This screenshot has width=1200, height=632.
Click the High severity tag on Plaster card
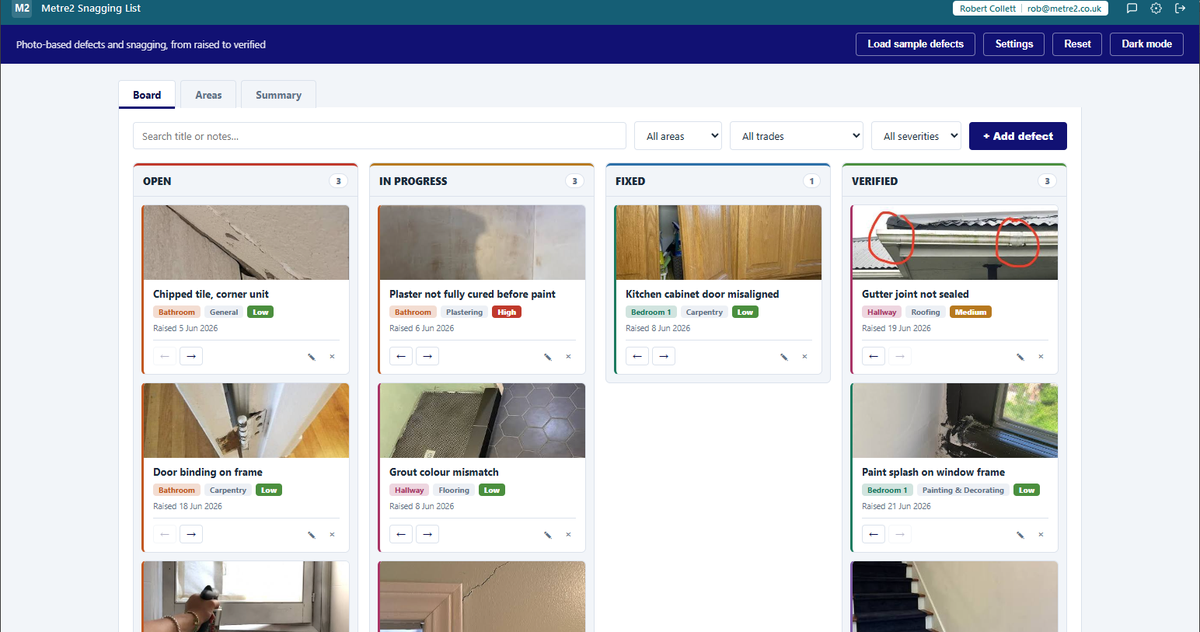[x=507, y=312]
